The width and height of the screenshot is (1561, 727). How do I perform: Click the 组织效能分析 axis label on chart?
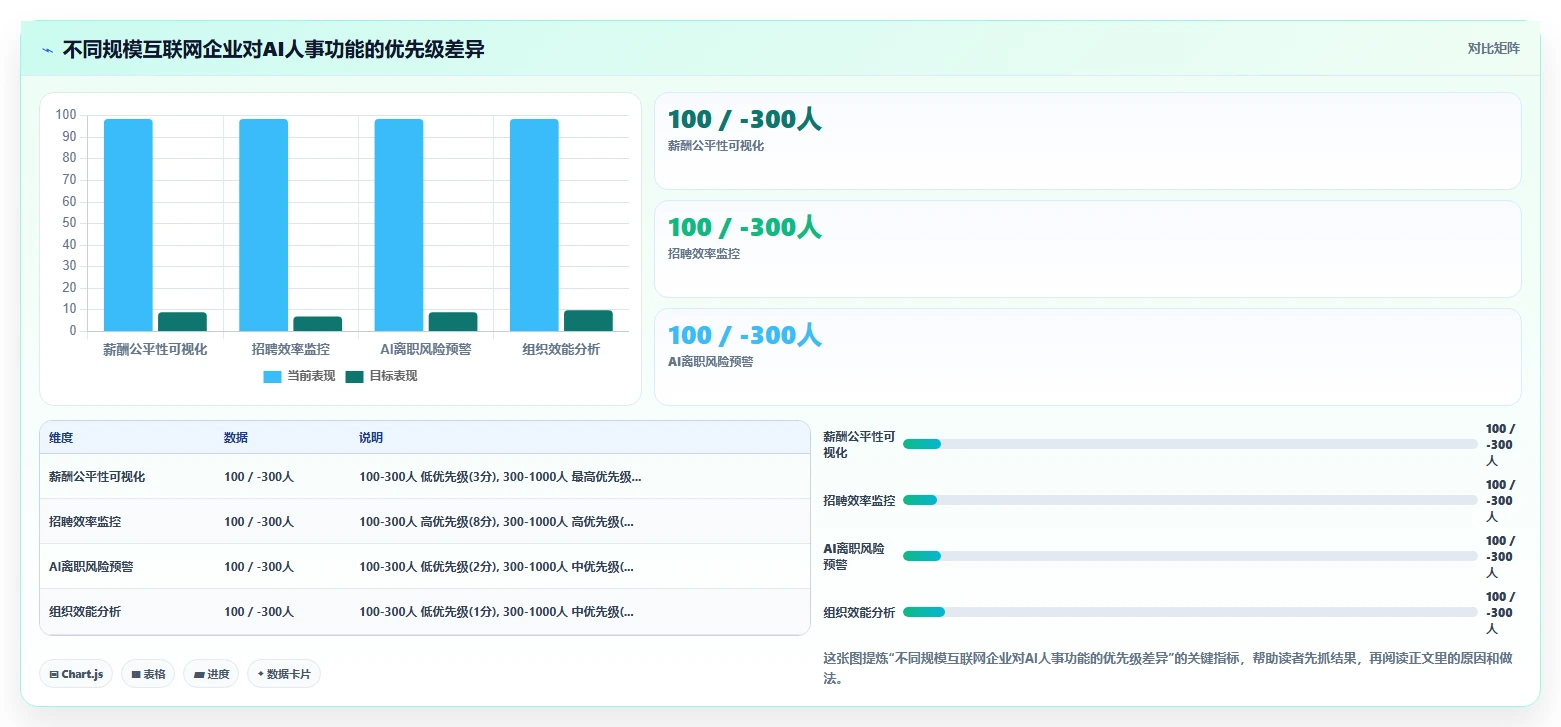(x=561, y=349)
